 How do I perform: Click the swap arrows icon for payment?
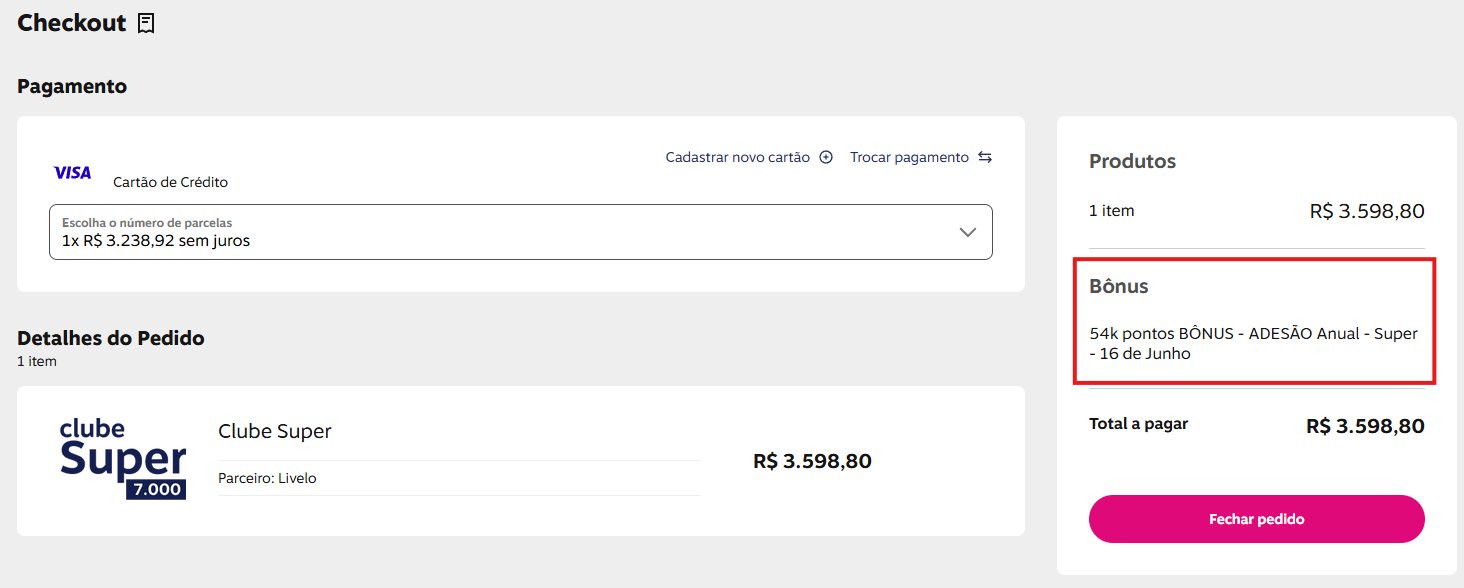(985, 157)
